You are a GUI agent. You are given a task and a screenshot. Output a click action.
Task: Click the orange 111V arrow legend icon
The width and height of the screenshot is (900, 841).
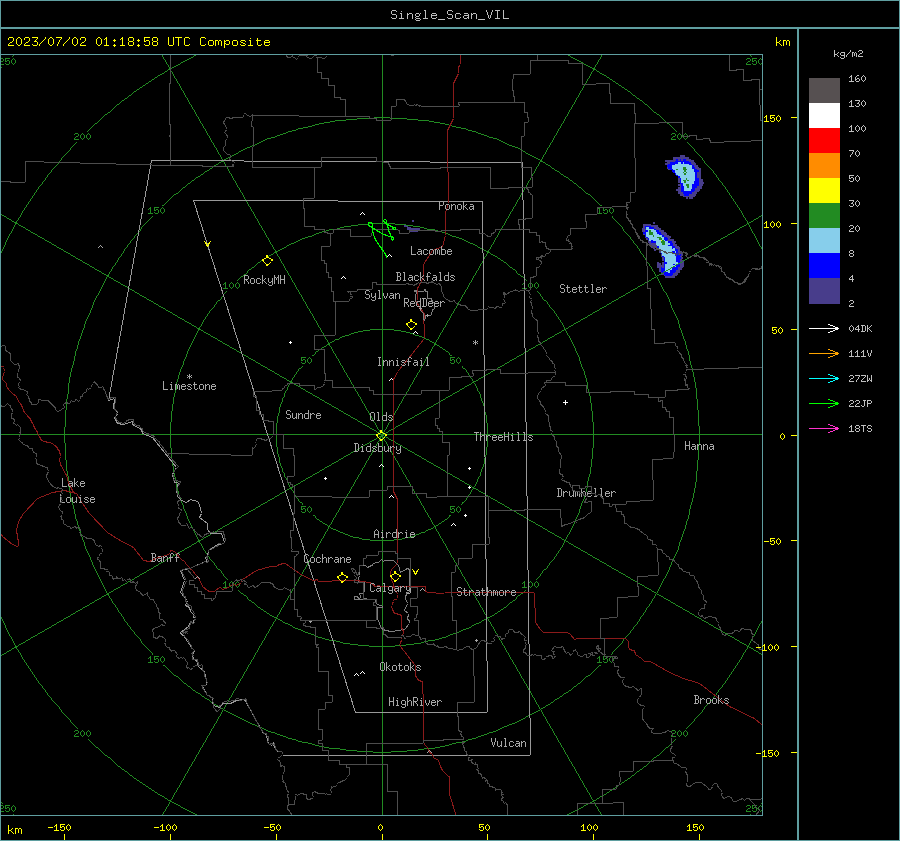pyautogui.click(x=824, y=354)
